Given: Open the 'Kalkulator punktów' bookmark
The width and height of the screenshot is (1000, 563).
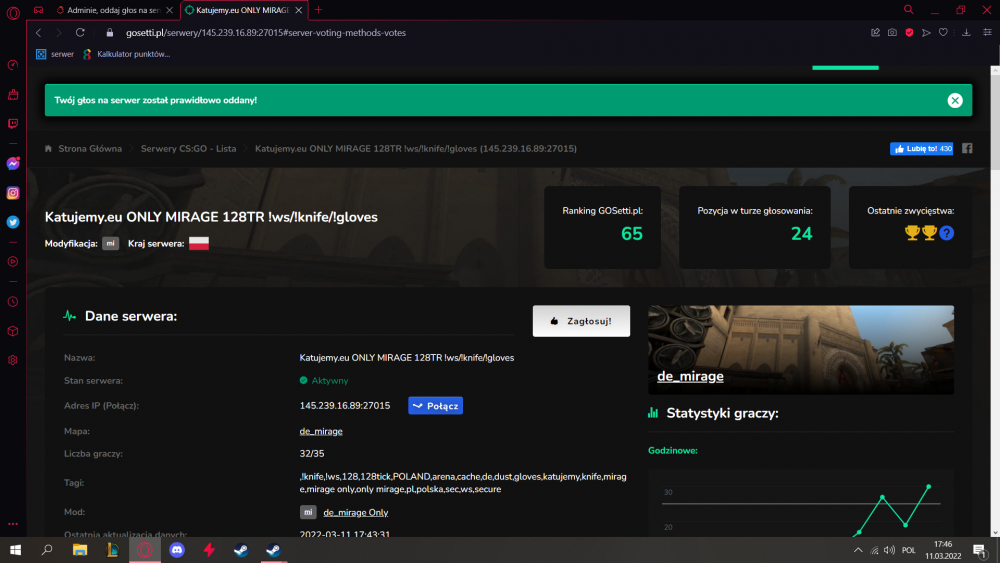Looking at the screenshot, I should (126, 54).
